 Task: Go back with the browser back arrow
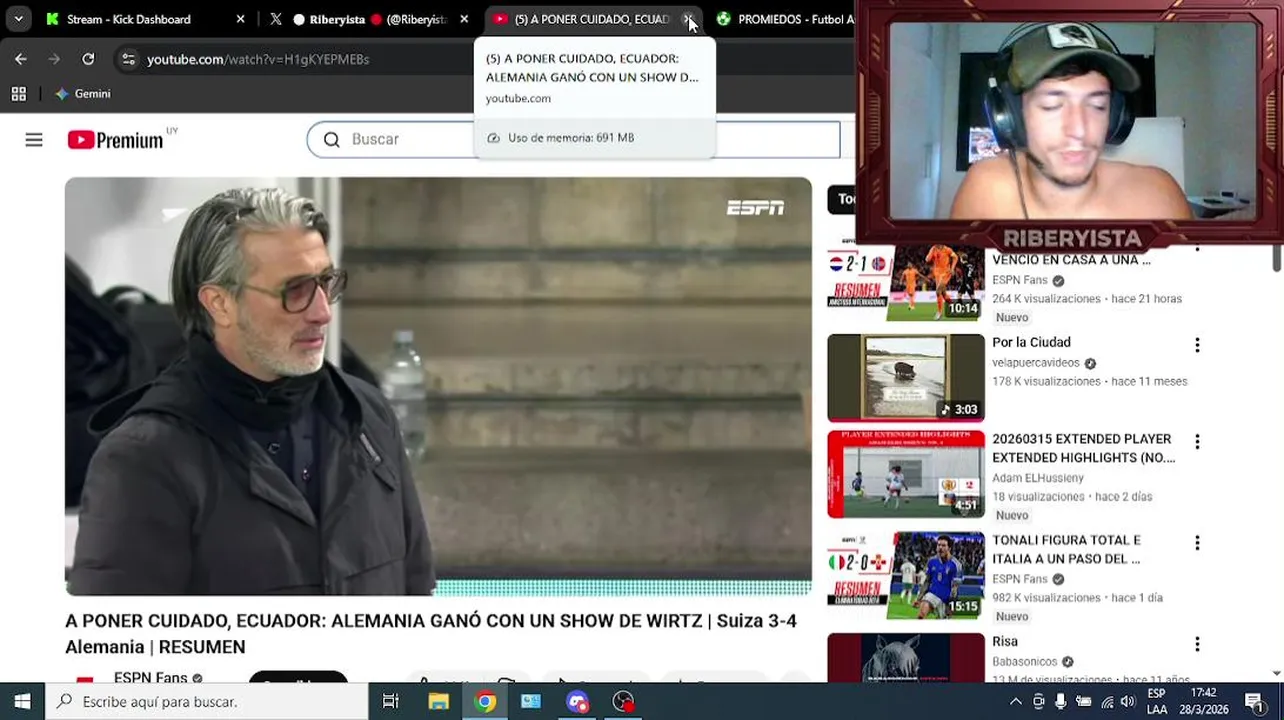[x=21, y=59]
